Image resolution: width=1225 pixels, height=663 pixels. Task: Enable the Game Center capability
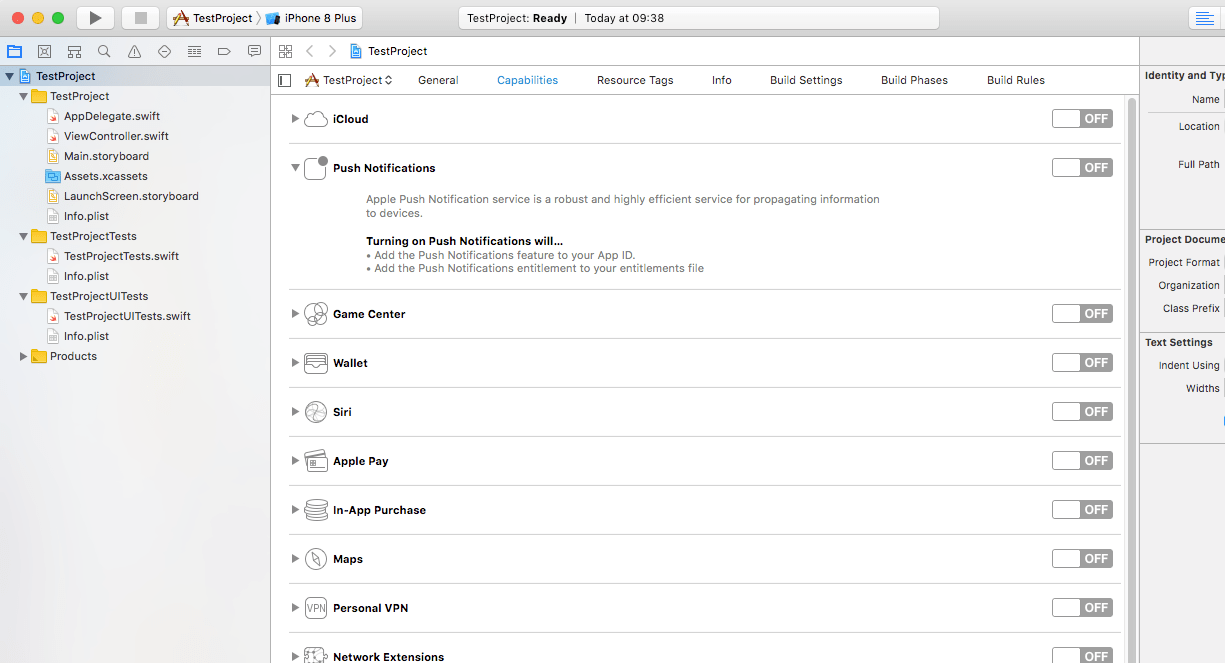[1082, 313]
